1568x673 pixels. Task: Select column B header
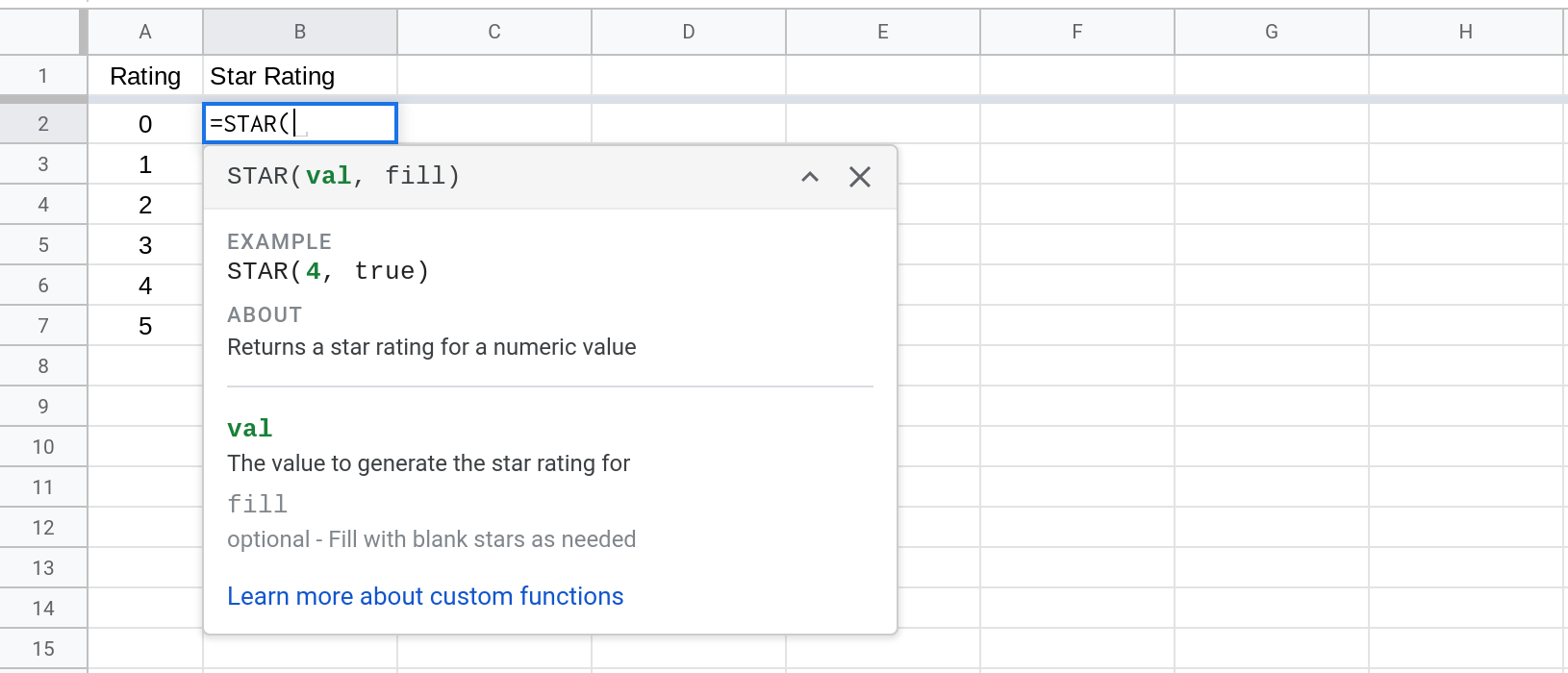point(300,32)
